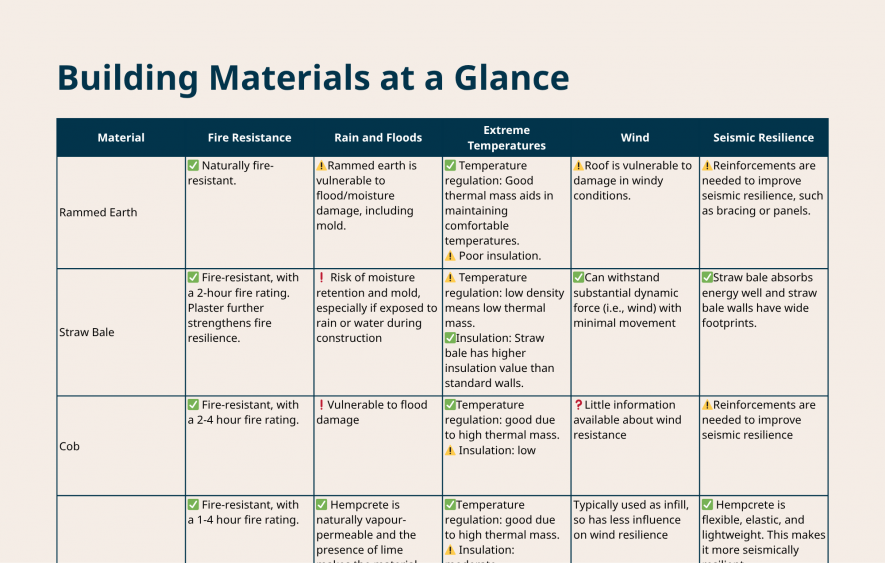
Task: Click warning icon beside Cob's "Insulation: low"
Action: pyautogui.click(x=450, y=451)
